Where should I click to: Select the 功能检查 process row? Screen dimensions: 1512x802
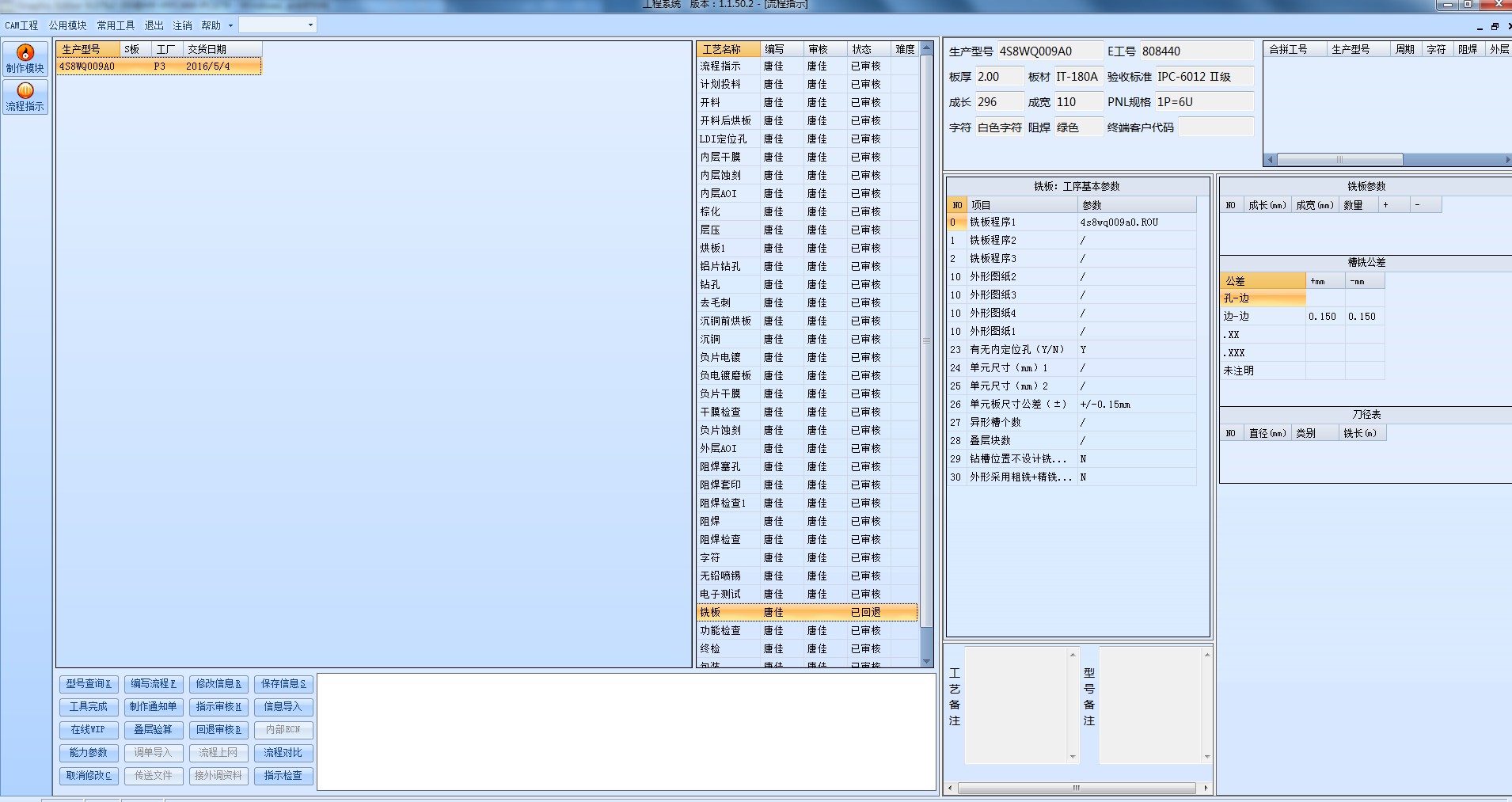[807, 631]
